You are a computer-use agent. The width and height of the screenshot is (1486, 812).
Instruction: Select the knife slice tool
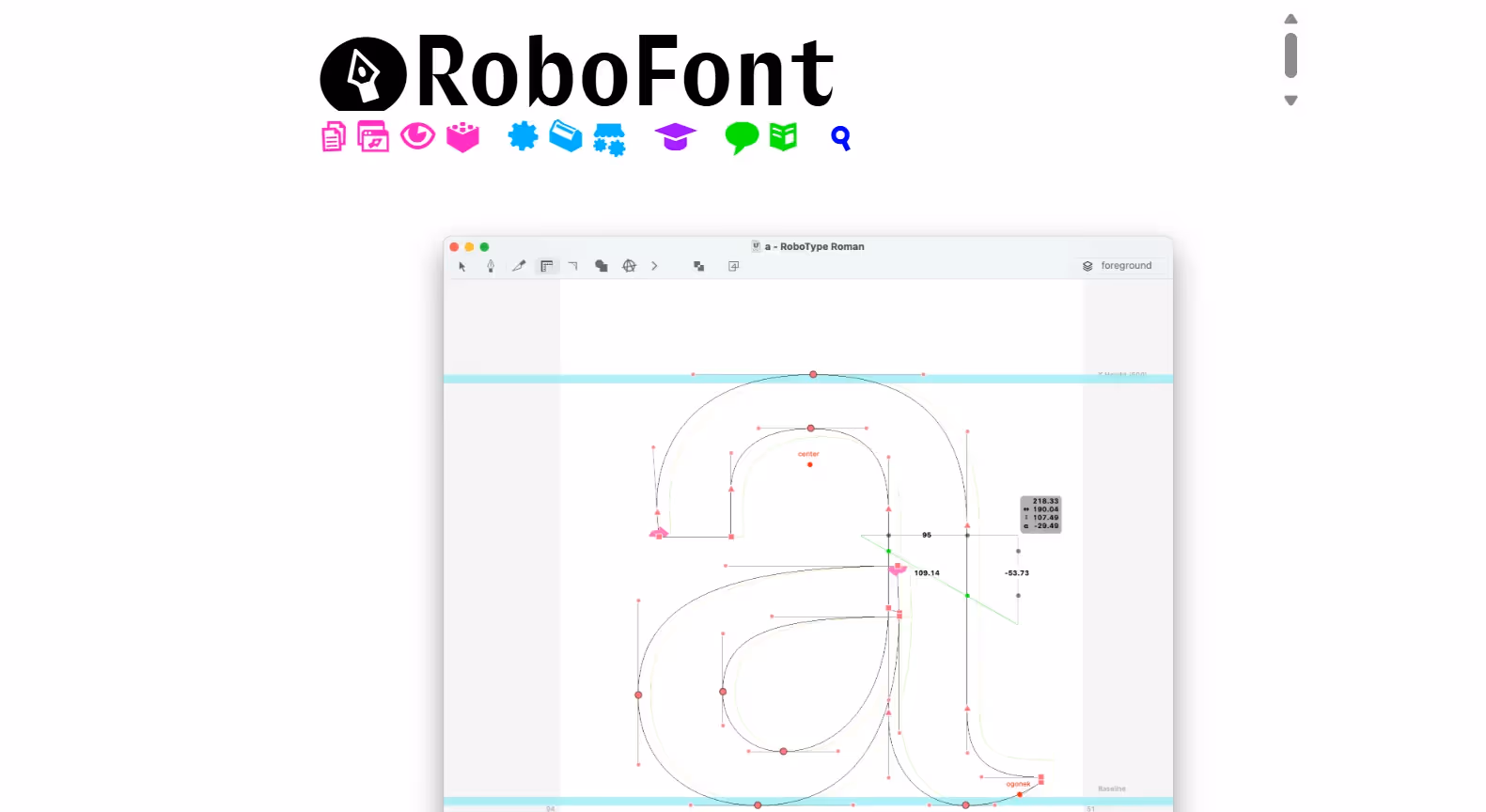[x=518, y=266]
